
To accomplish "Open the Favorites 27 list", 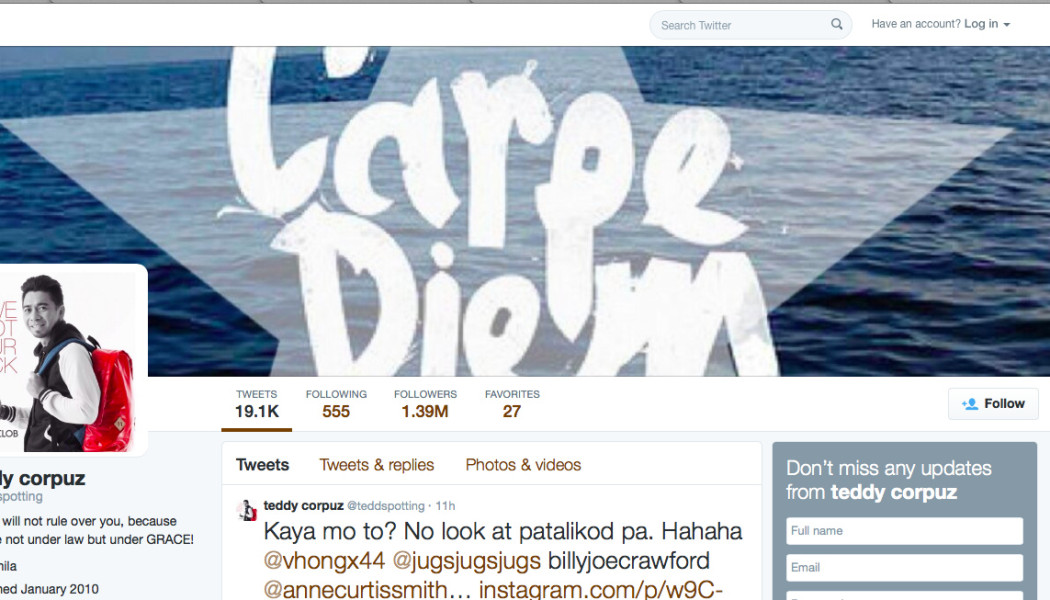I will coord(512,404).
